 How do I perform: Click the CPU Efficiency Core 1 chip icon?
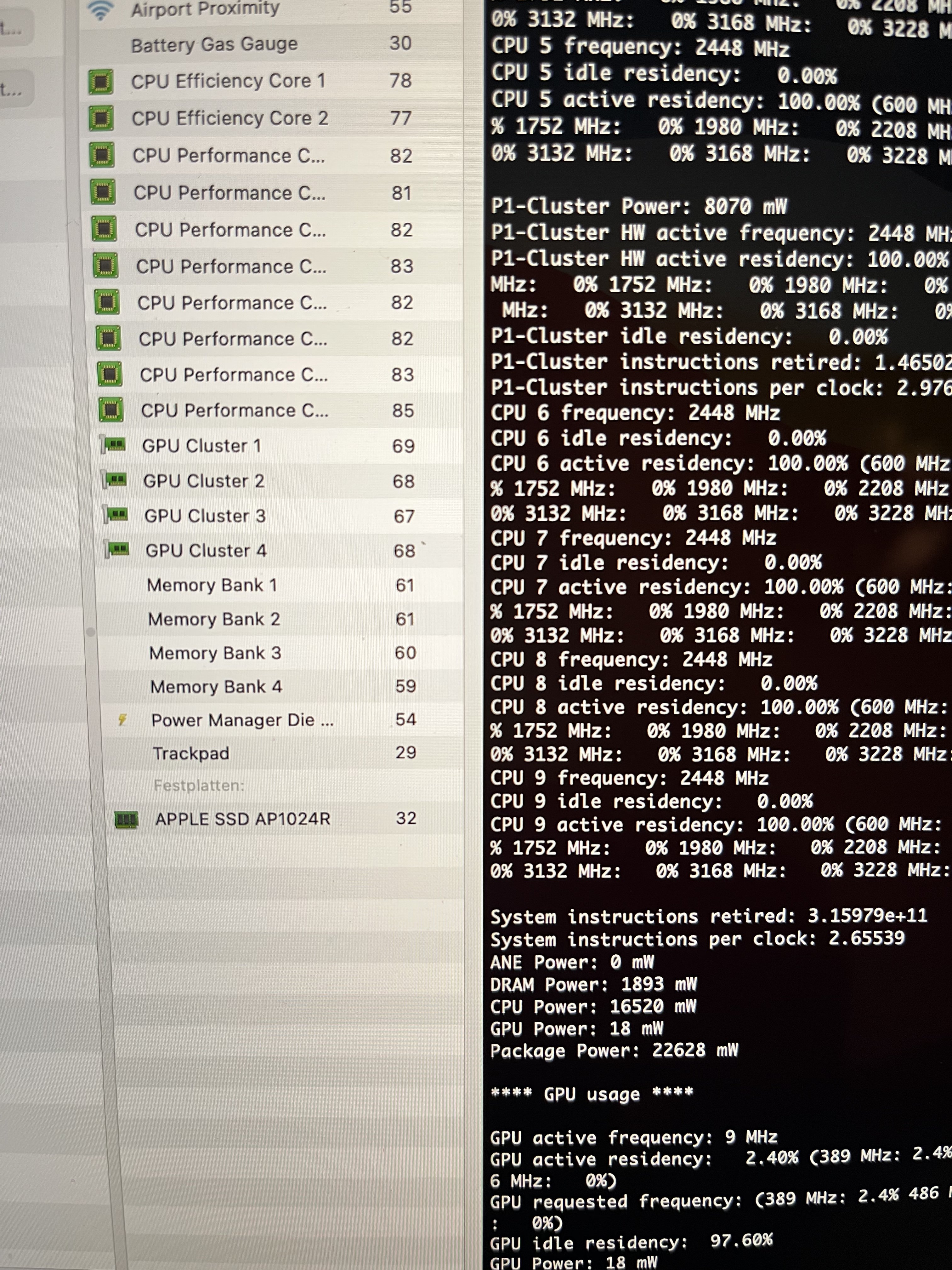point(101,82)
